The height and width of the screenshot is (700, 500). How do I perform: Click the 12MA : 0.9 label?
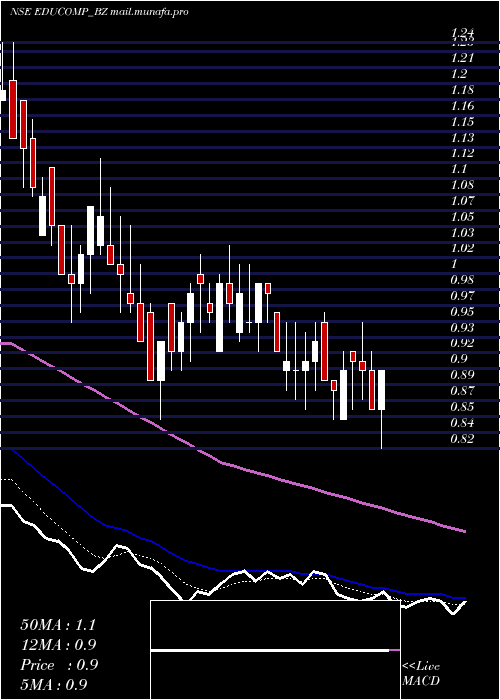[58, 645]
